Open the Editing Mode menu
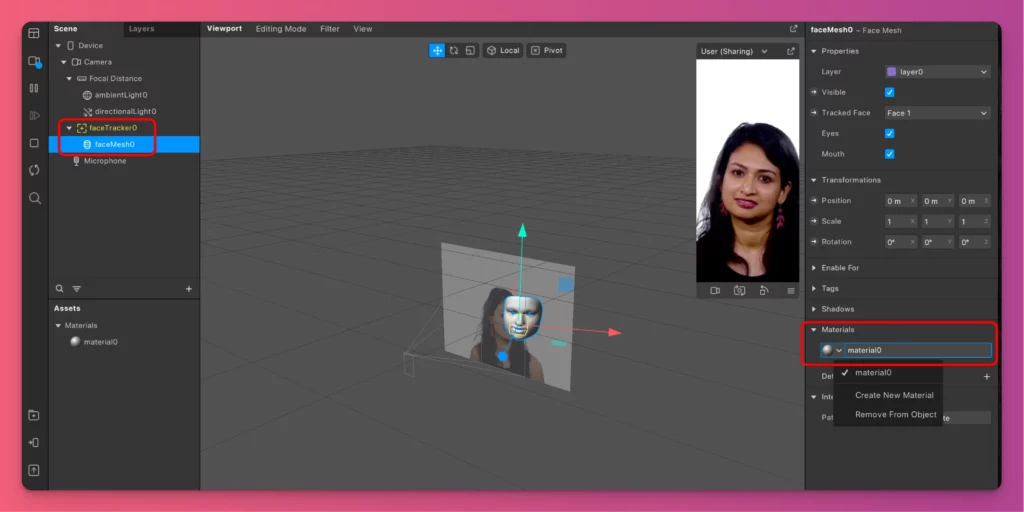 point(281,29)
